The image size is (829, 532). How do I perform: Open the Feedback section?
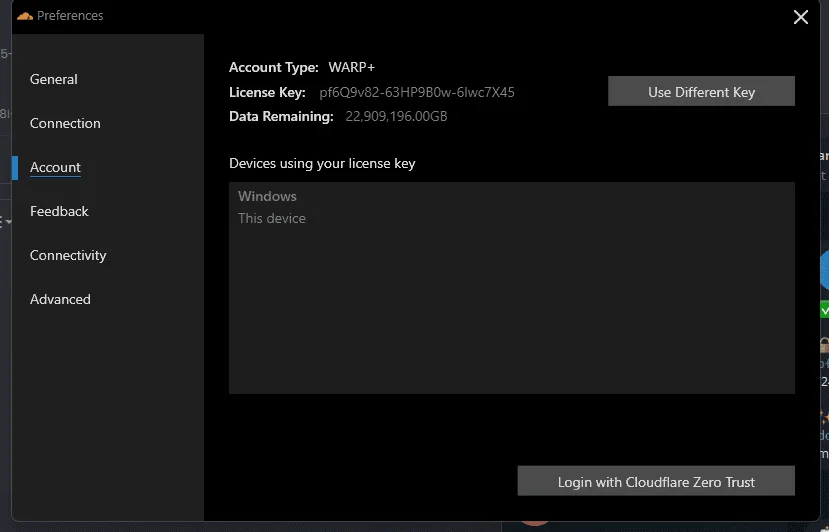[59, 211]
